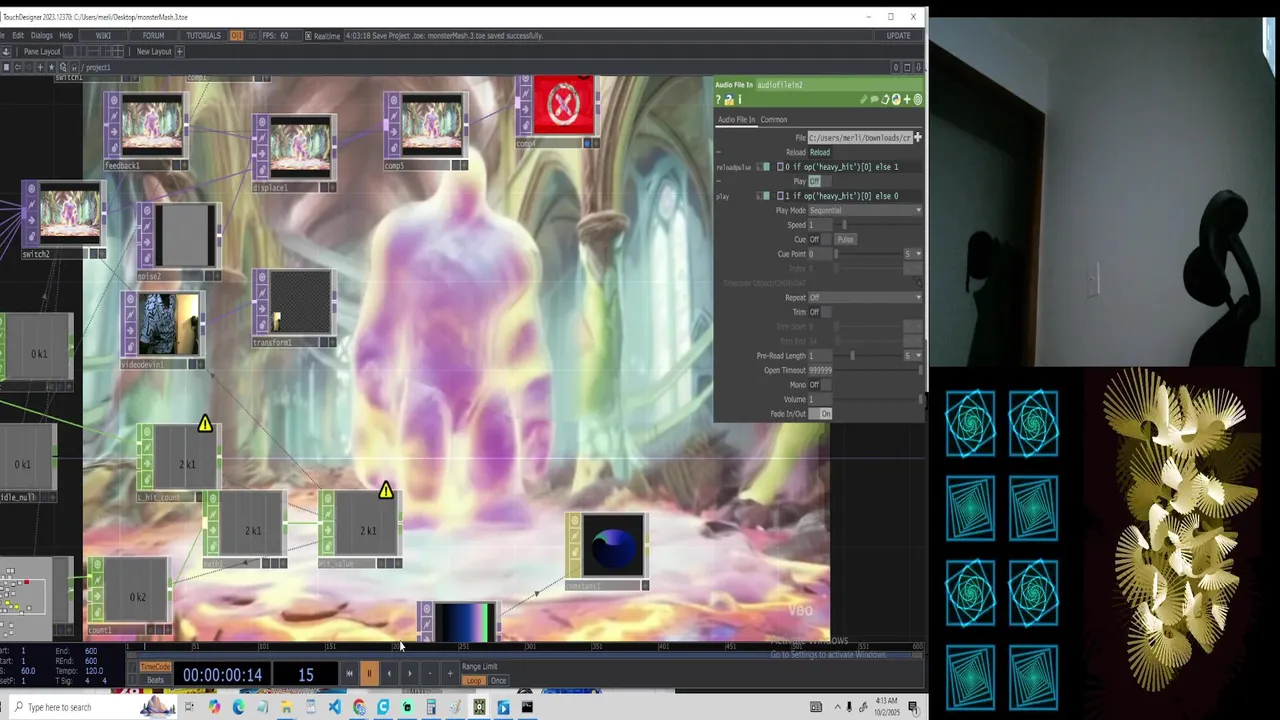Open File Explorer from the taskbar

coord(286,707)
